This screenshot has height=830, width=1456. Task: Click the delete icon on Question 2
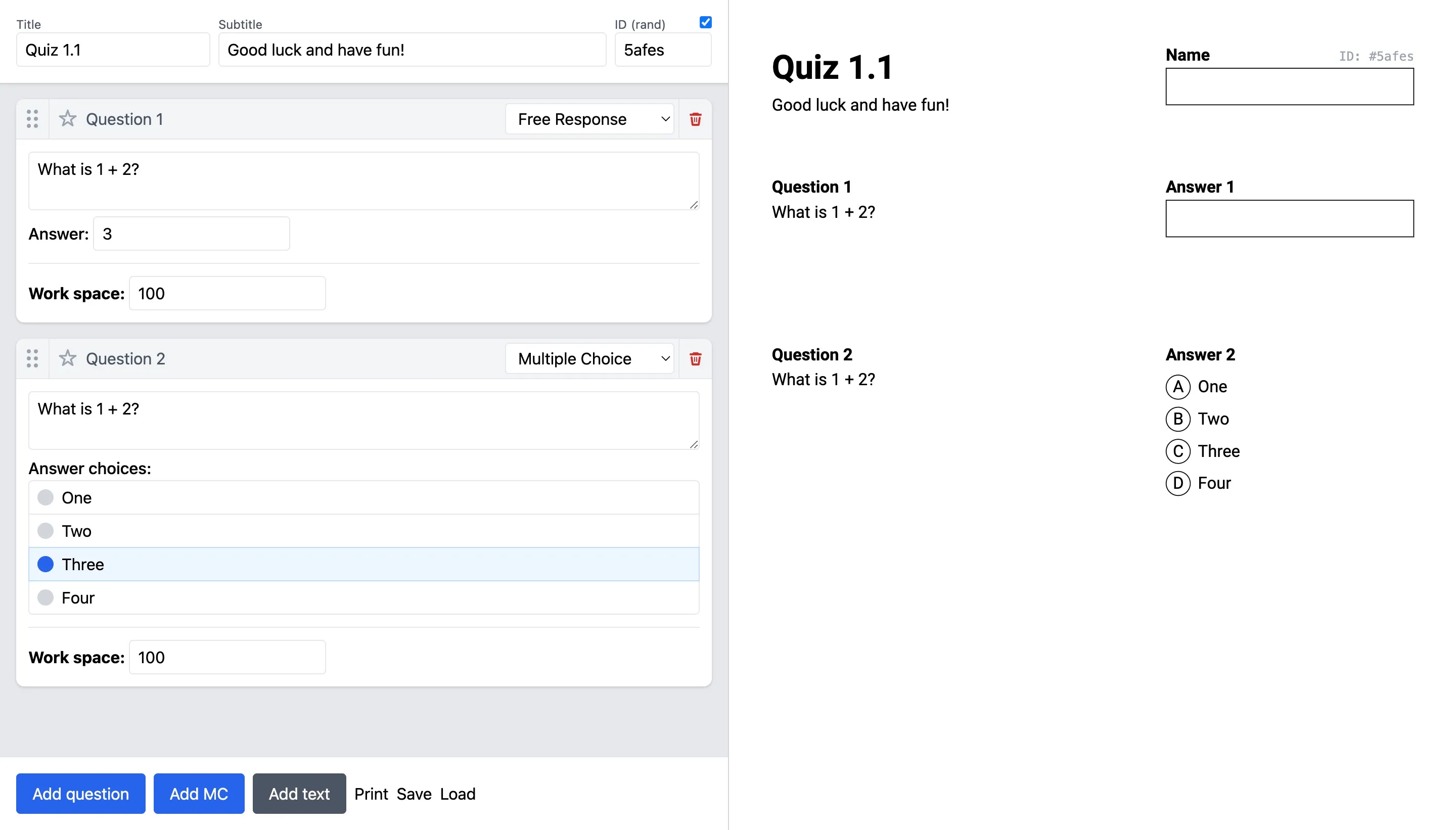pyautogui.click(x=697, y=358)
